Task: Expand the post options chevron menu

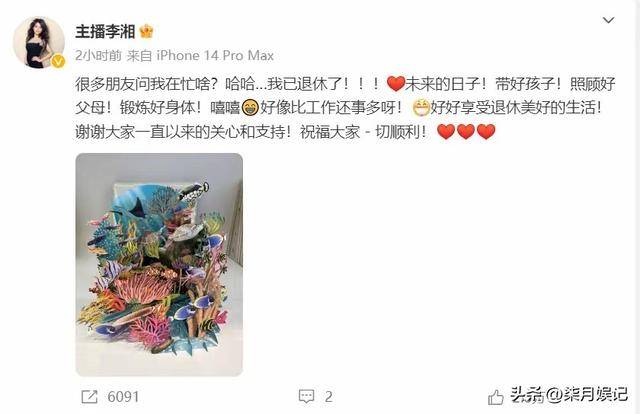Action: point(609,20)
